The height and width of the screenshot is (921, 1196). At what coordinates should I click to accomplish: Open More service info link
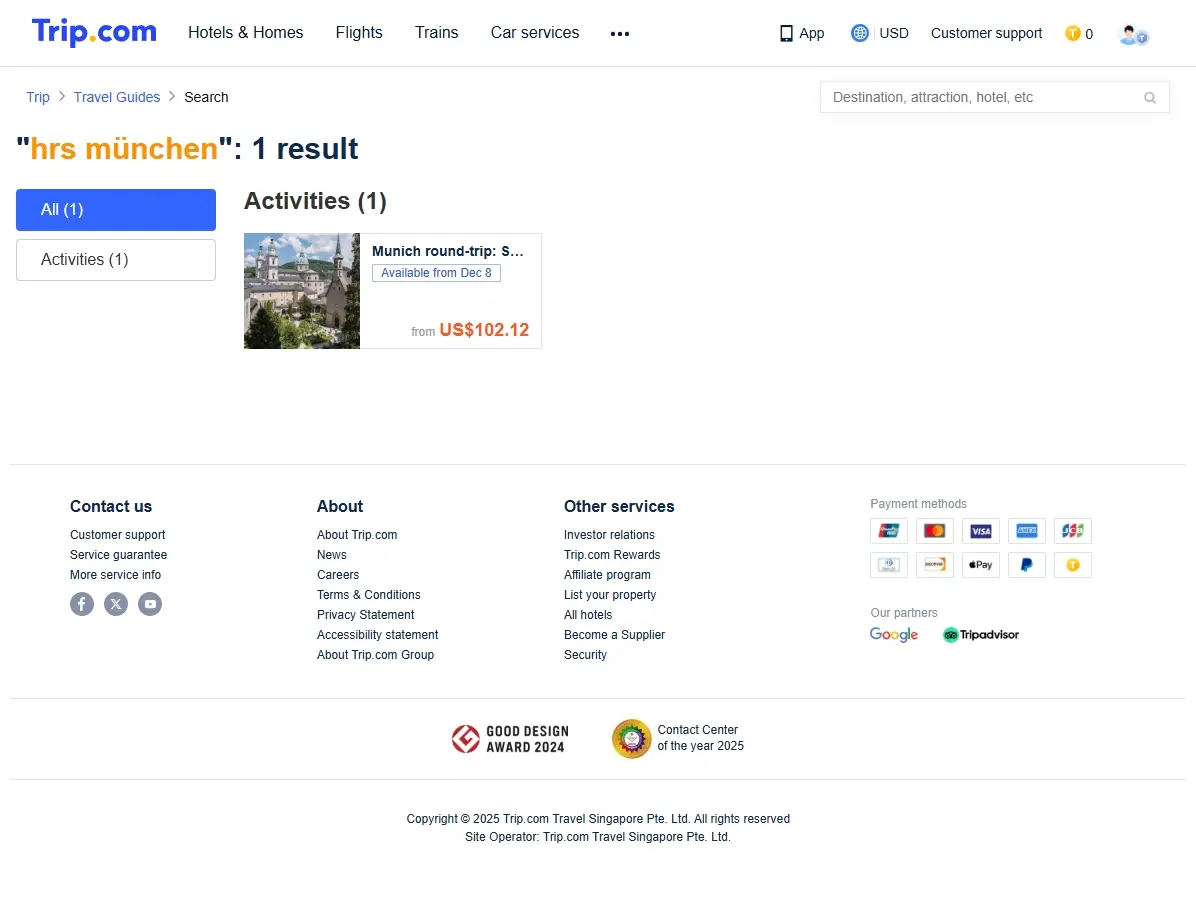tap(115, 575)
